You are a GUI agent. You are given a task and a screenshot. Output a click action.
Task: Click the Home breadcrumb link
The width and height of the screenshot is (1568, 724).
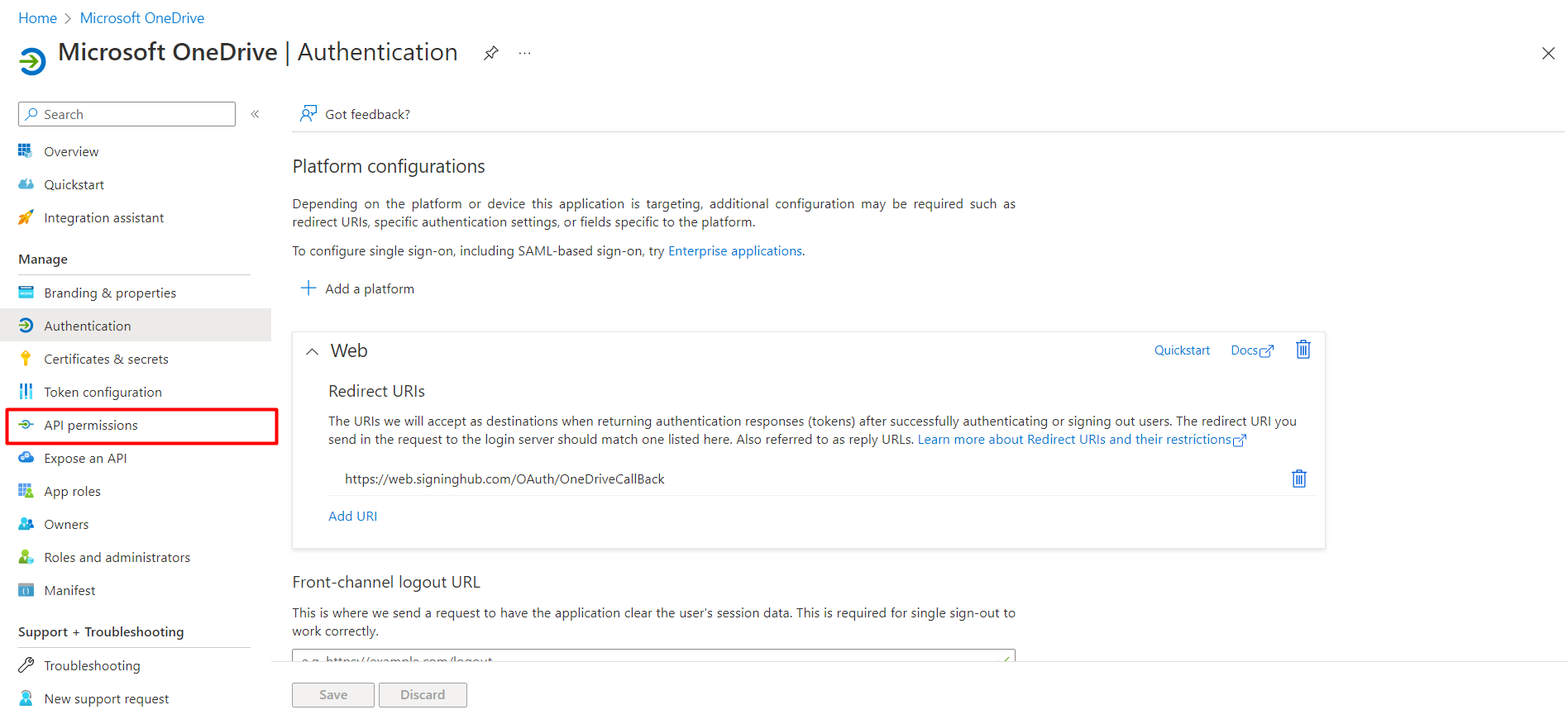[38, 18]
